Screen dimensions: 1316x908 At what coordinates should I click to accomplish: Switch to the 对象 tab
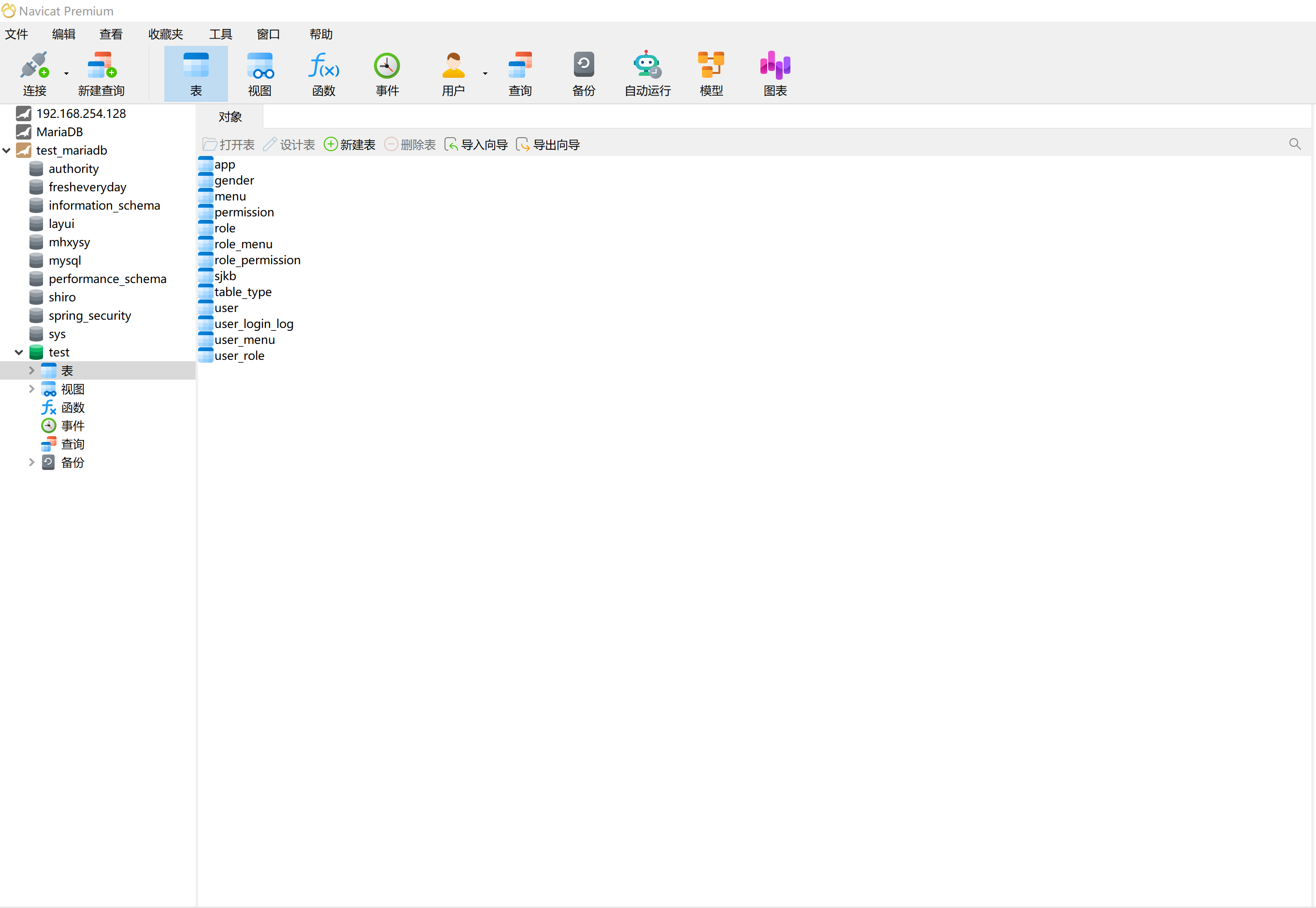coord(230,116)
